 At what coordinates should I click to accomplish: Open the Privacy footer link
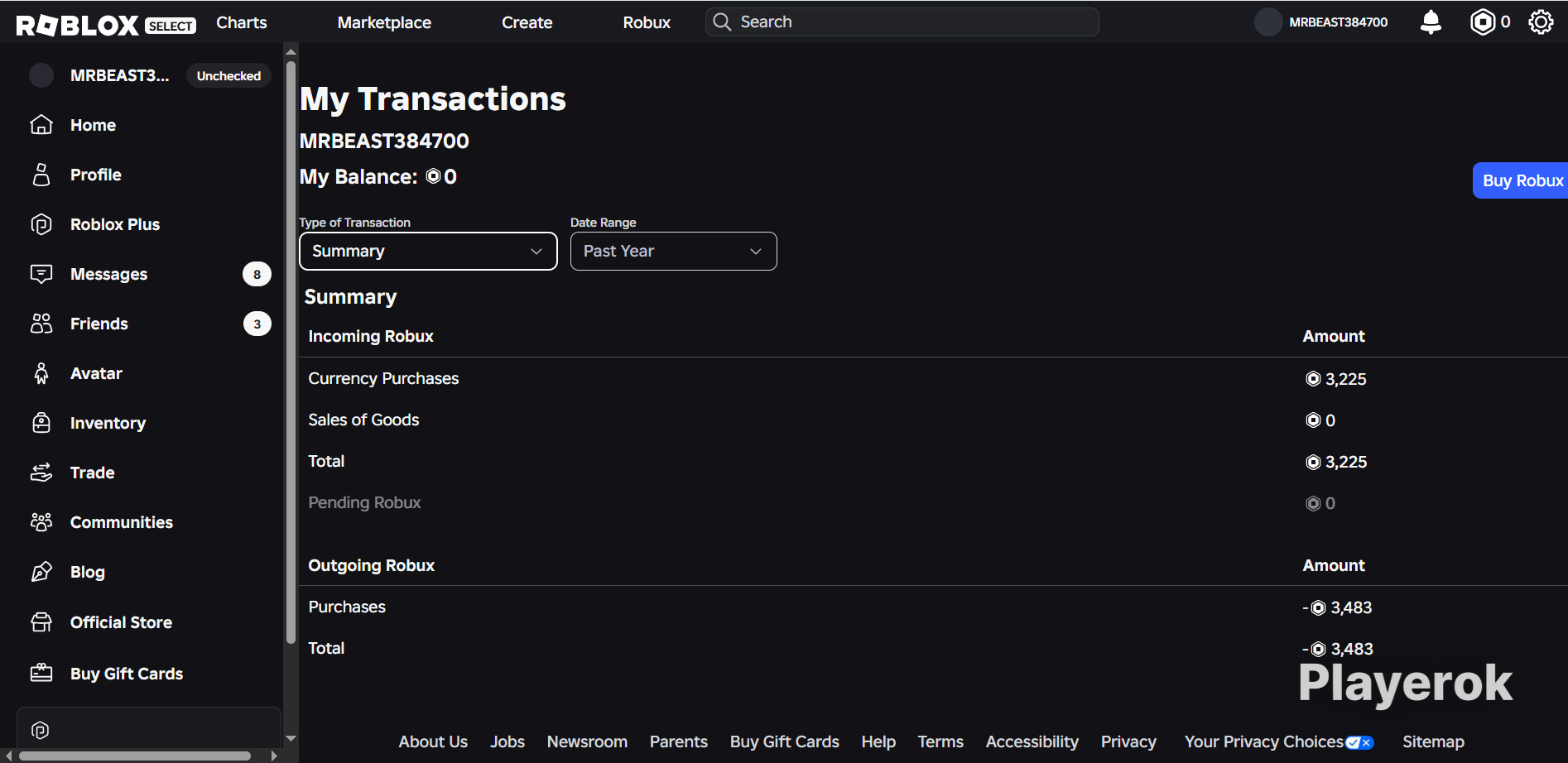click(x=1128, y=741)
